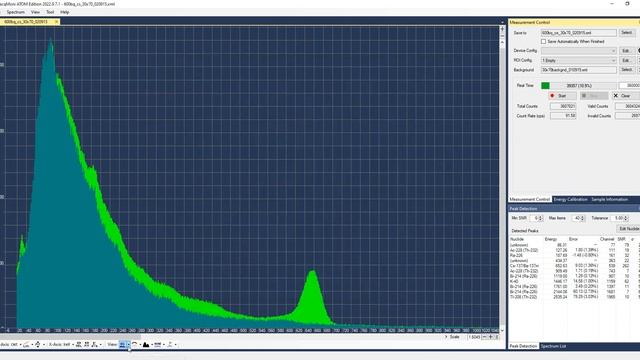Click the last faint toolbar icon

170,345
